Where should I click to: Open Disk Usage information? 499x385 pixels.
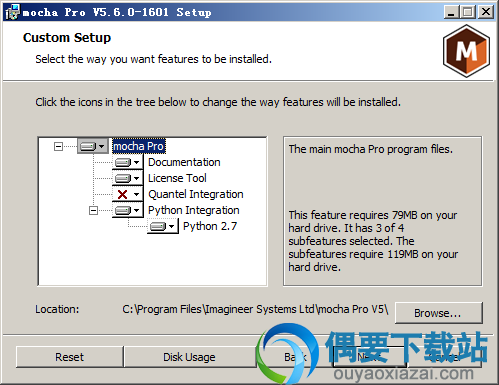pyautogui.click(x=189, y=357)
